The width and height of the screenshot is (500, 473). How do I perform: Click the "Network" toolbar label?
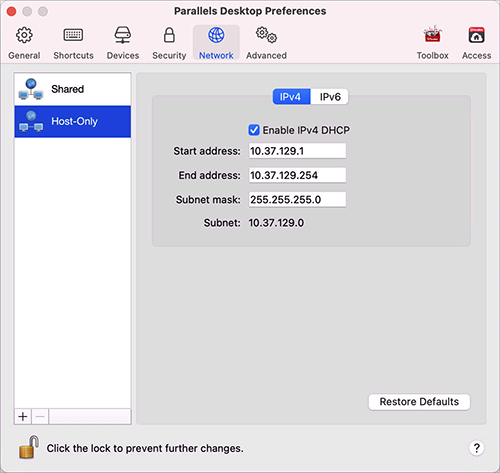pyautogui.click(x=216, y=55)
